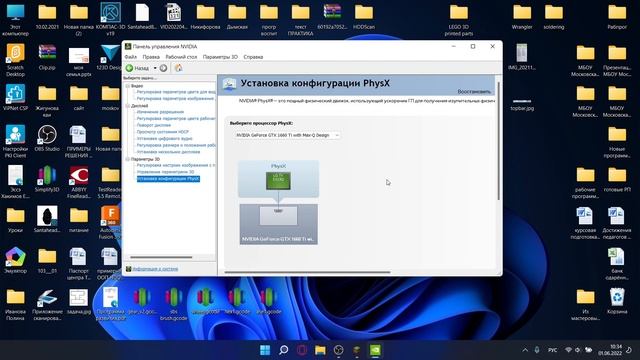The width and height of the screenshot is (640, 360).
Task: Select the Эмулятор desktop shortcut
Action: [x=16, y=260]
